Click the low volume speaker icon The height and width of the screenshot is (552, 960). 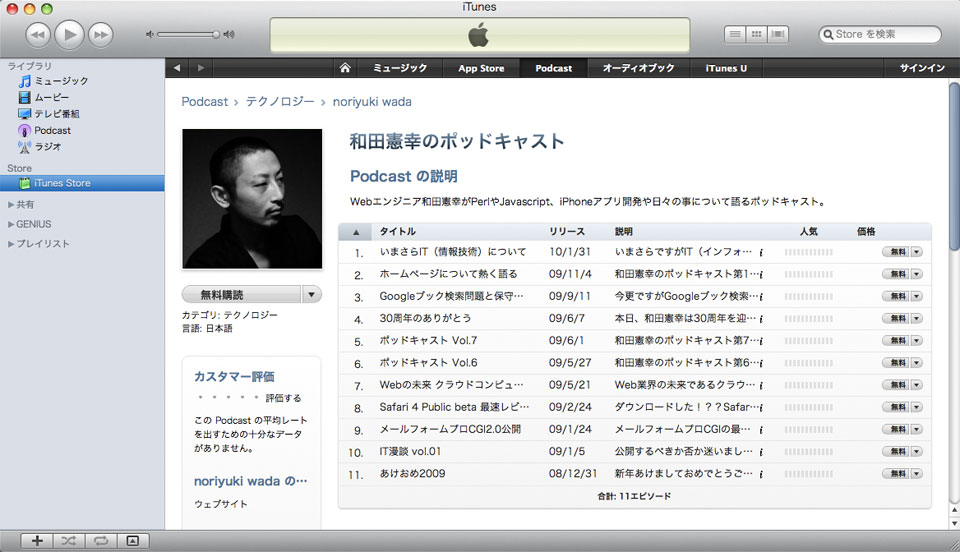tap(149, 34)
